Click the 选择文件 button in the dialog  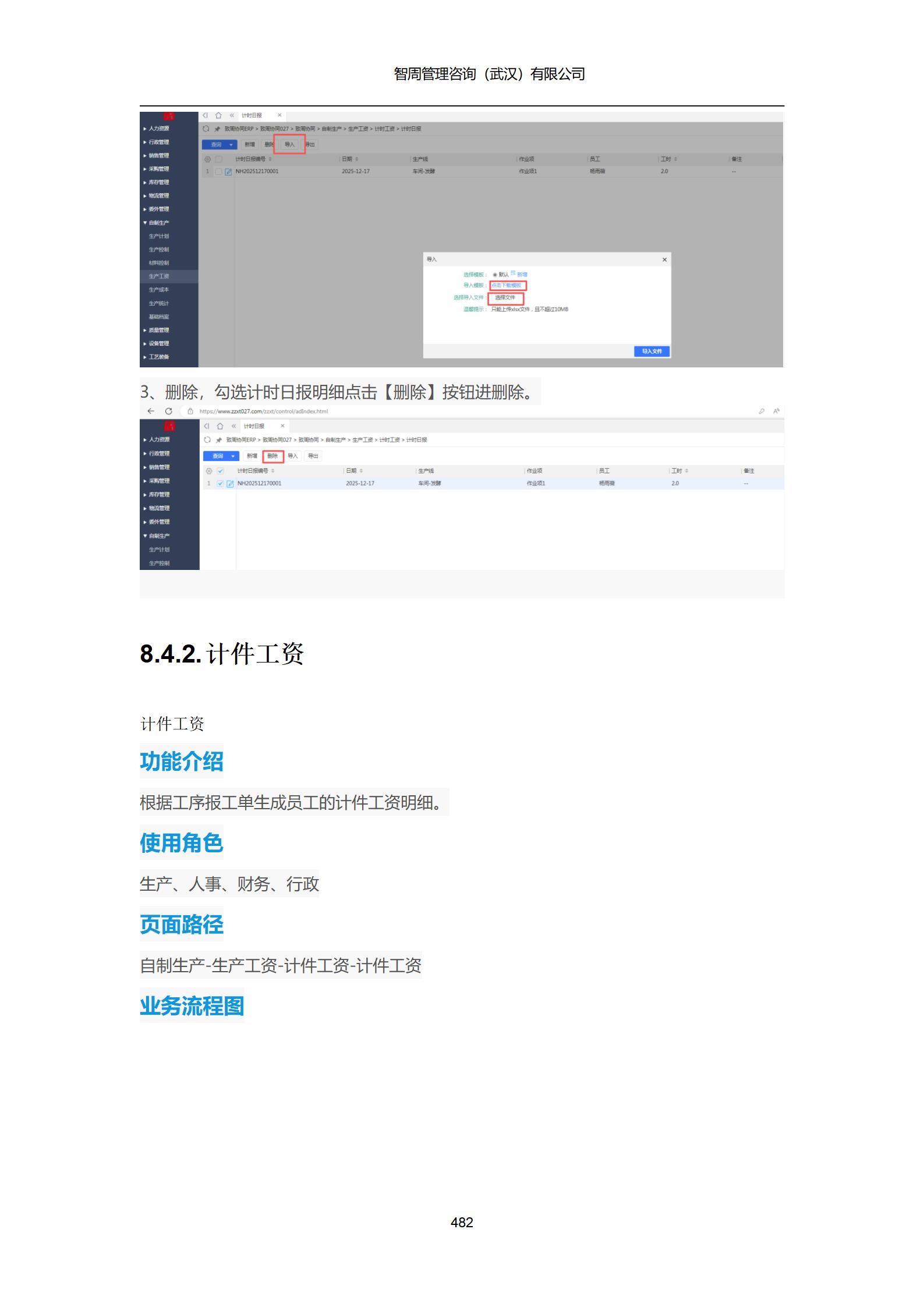[505, 297]
